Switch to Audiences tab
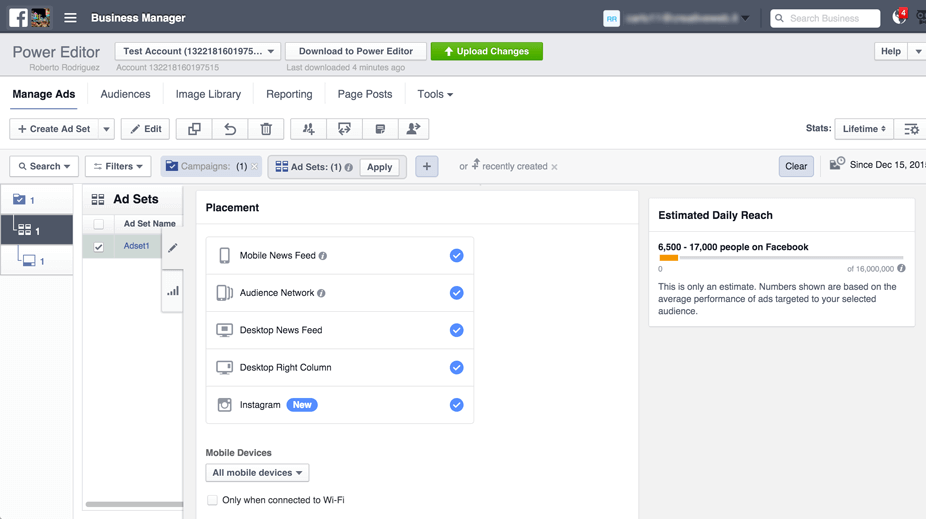Screen dimensions: 926x519 coord(125,94)
